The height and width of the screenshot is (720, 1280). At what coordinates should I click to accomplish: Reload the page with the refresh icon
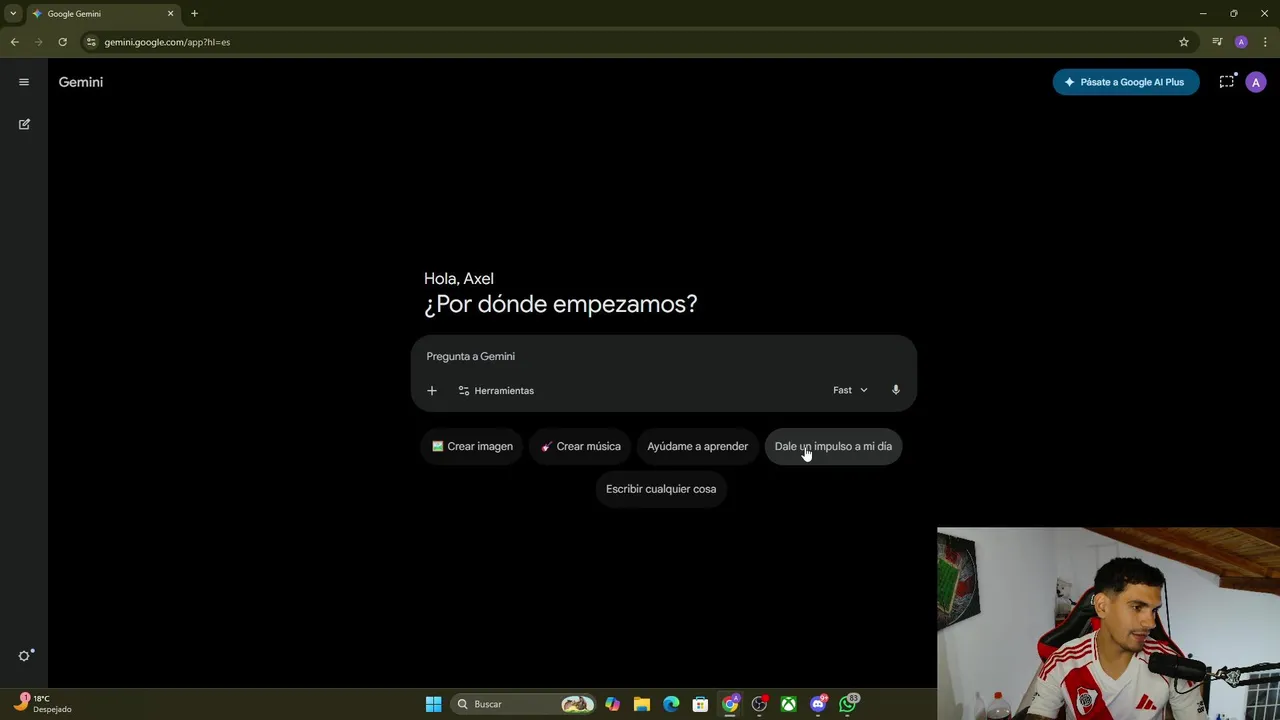point(62,42)
